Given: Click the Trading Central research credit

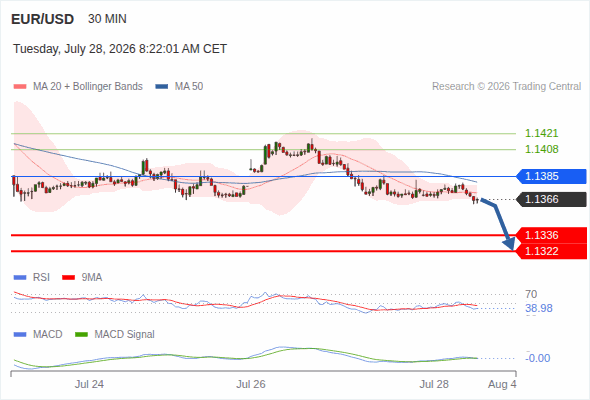Looking at the screenshot, I should (x=506, y=87).
